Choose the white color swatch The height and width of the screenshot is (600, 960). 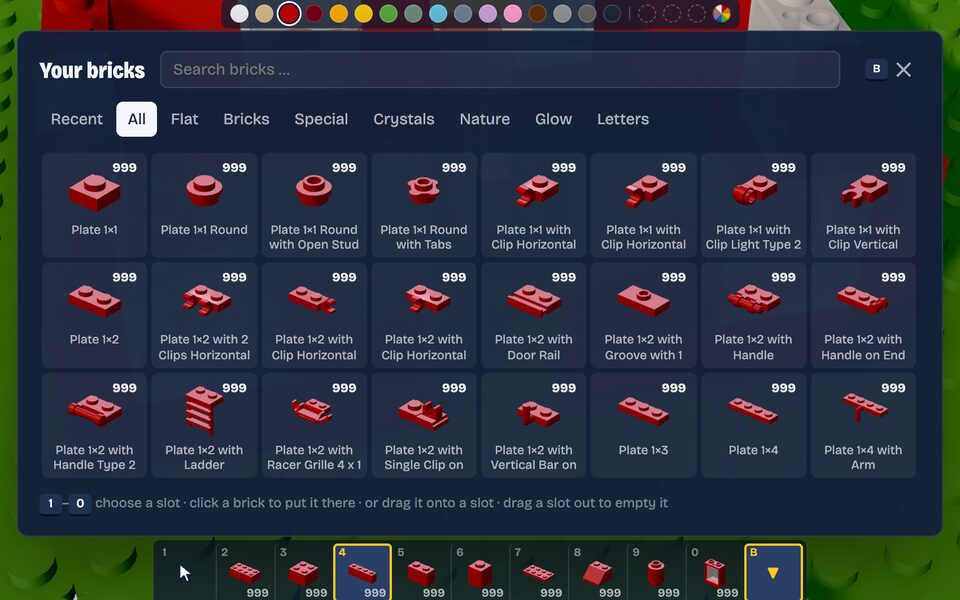[239, 13]
